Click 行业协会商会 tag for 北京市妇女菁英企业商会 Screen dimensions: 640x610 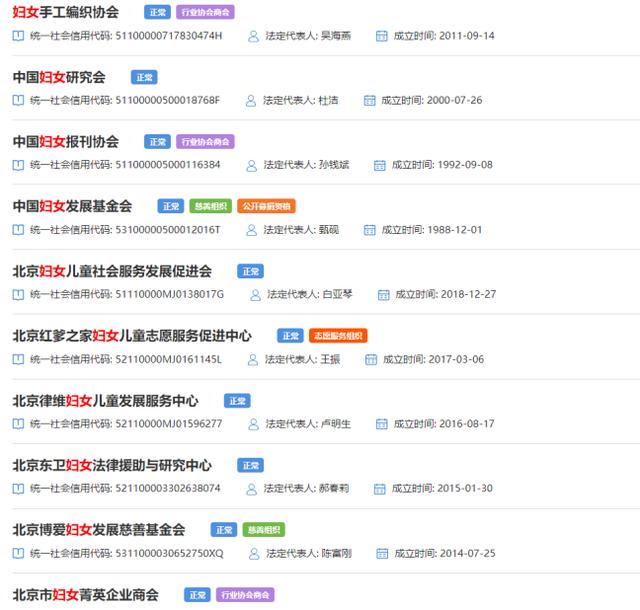(x=245, y=594)
